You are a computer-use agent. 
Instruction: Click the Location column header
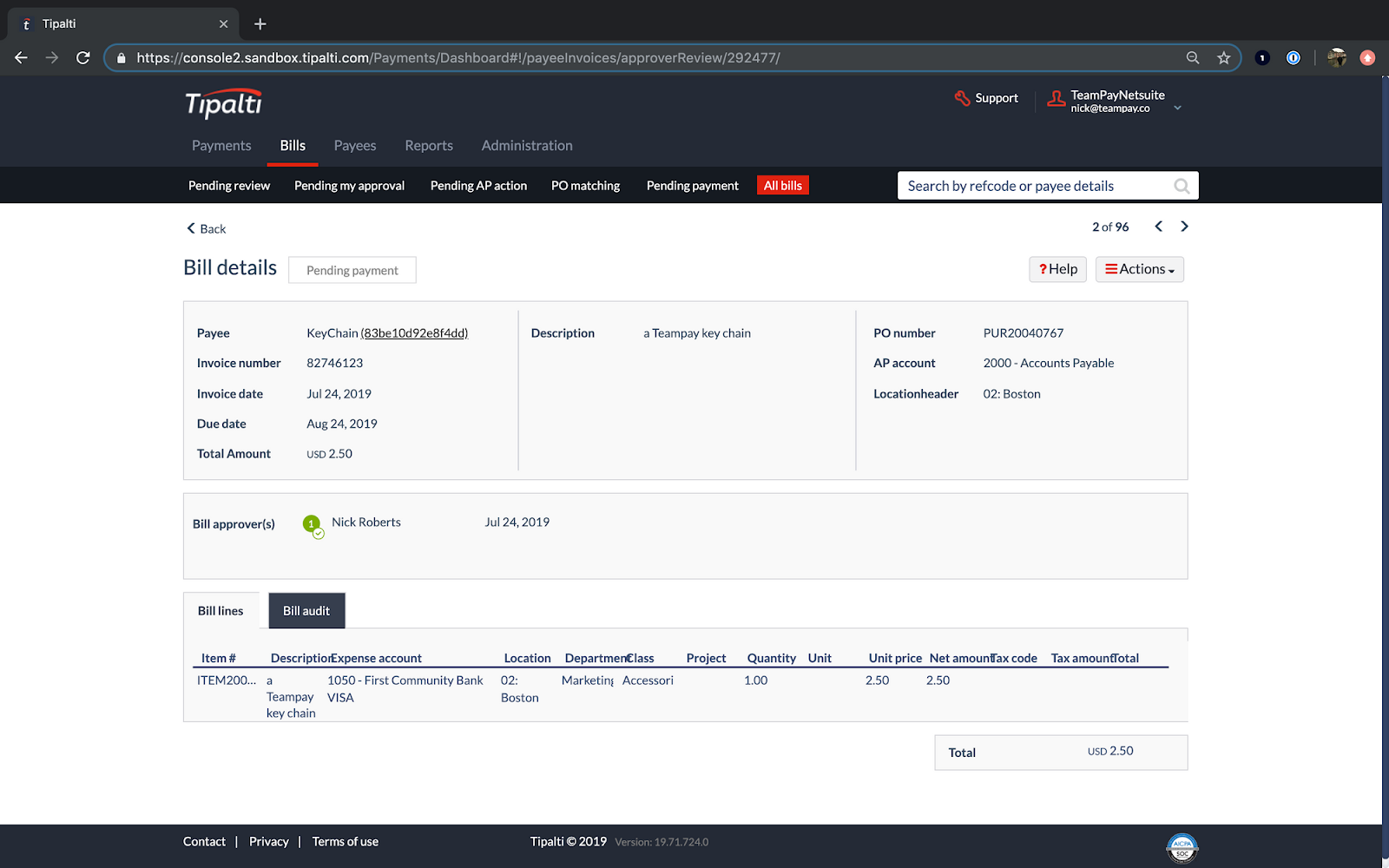click(x=528, y=659)
